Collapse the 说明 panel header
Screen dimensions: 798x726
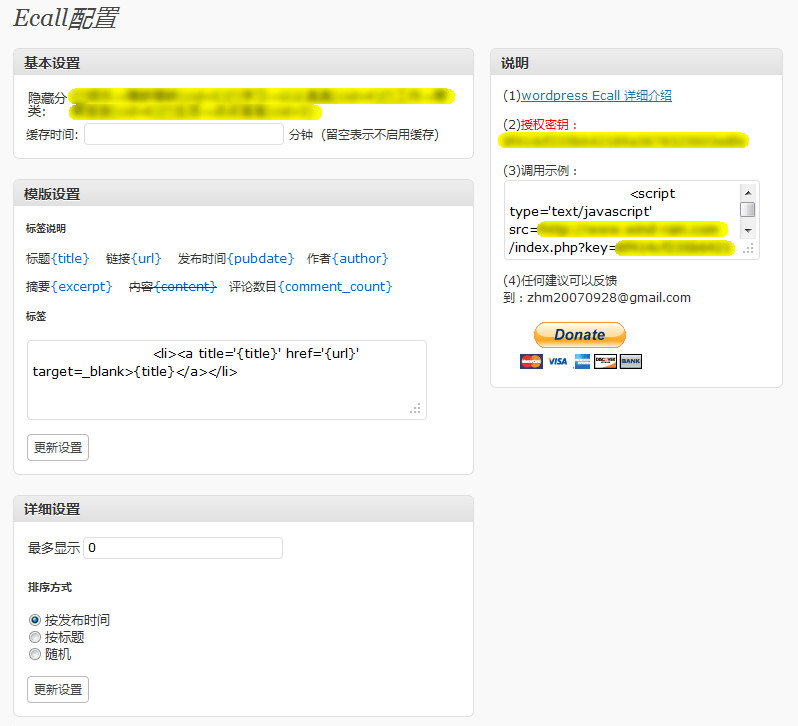tap(636, 63)
